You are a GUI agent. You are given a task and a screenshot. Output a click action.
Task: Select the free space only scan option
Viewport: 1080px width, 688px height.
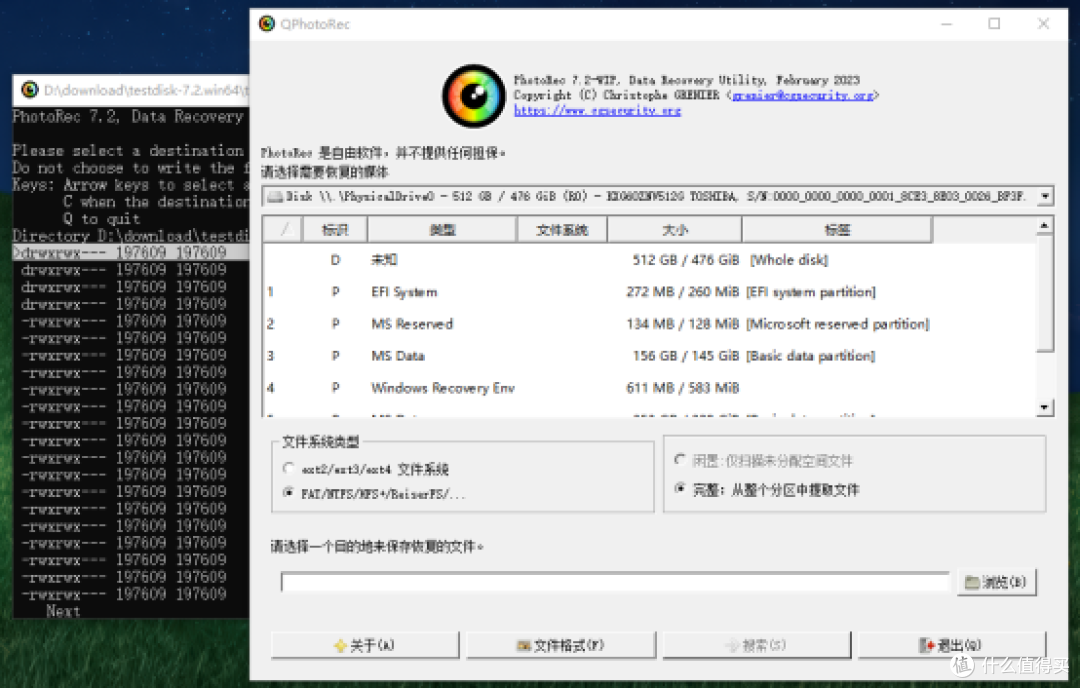point(763,461)
